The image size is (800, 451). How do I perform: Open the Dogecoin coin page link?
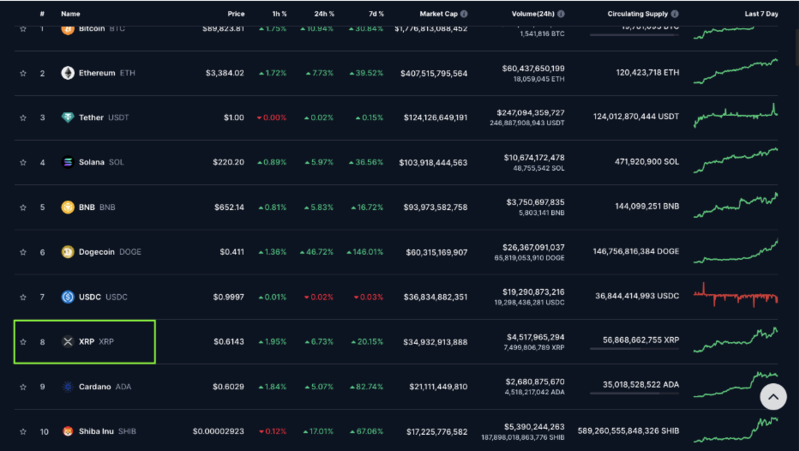pyautogui.click(x=110, y=252)
